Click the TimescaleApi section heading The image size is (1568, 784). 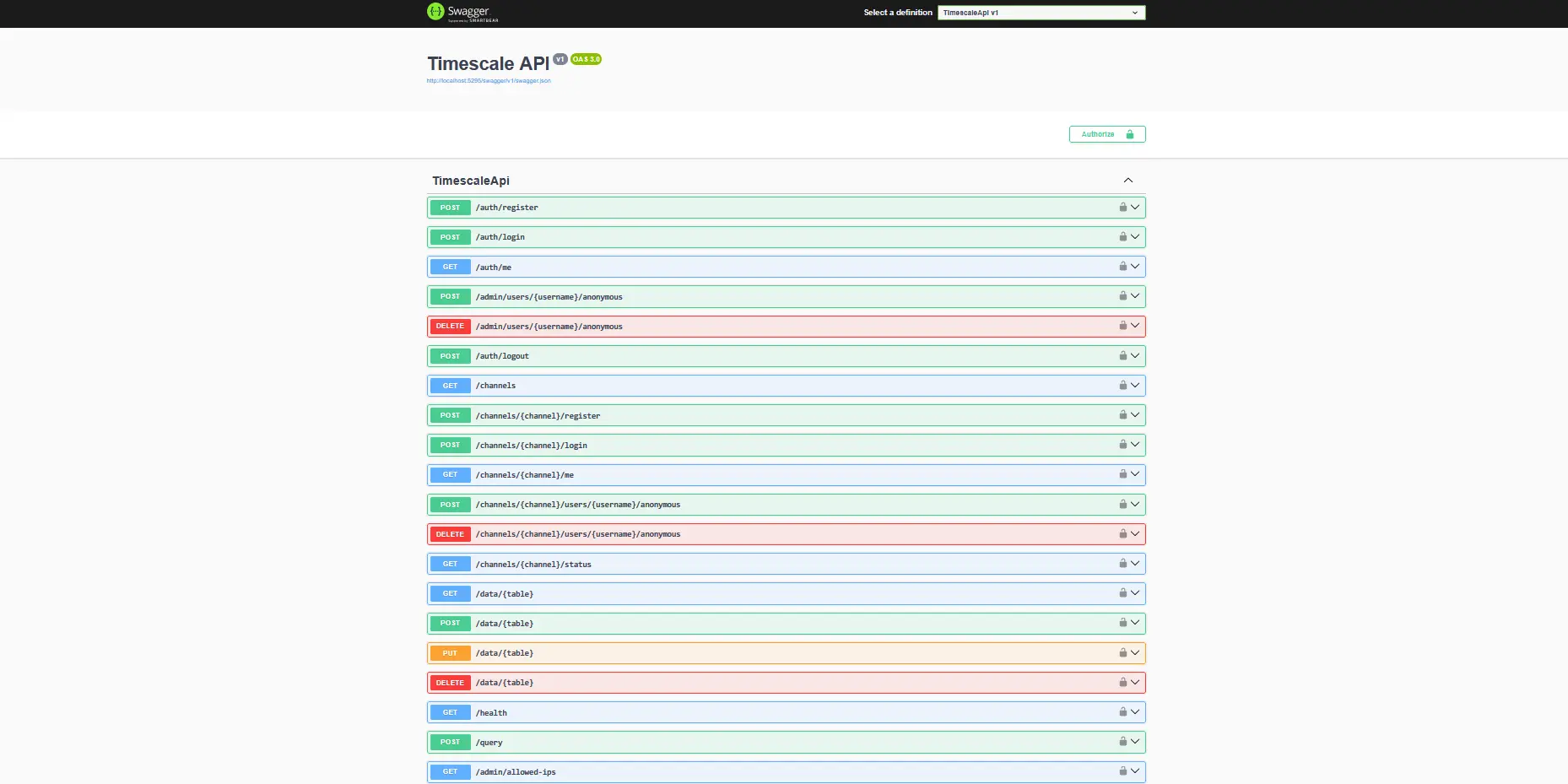[471, 181]
